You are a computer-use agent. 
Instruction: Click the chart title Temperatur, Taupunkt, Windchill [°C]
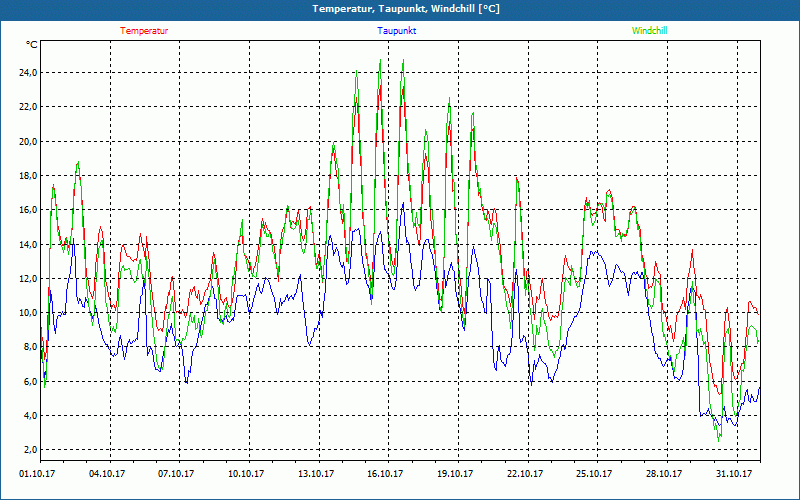click(406, 9)
